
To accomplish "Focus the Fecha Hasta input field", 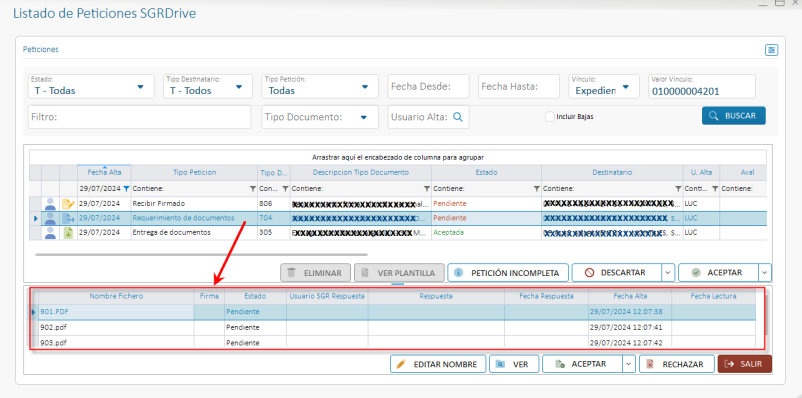I will [x=519, y=86].
